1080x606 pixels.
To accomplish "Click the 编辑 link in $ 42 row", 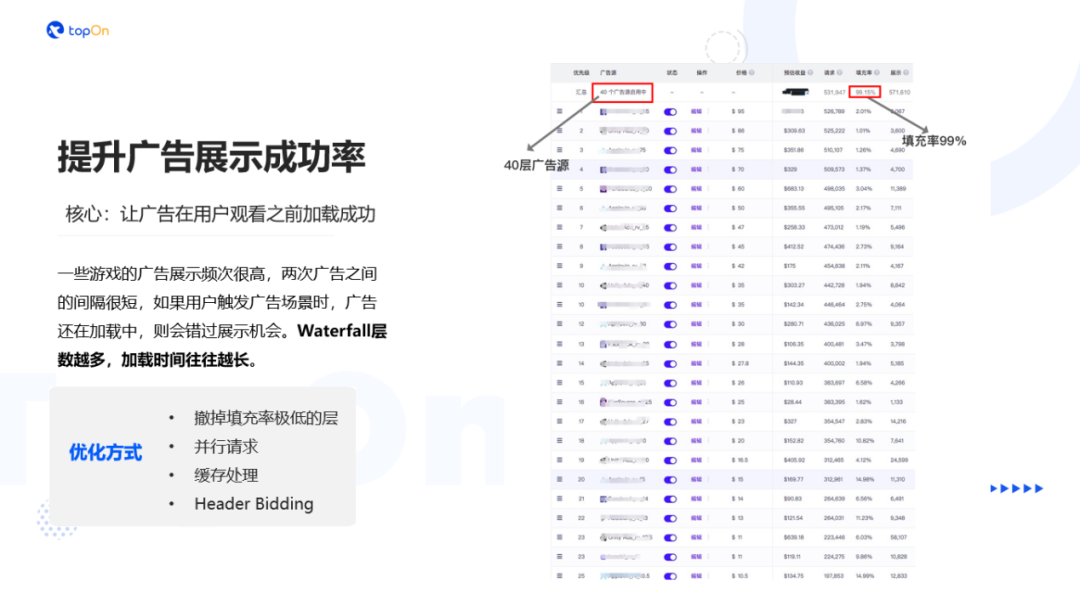I will click(696, 266).
